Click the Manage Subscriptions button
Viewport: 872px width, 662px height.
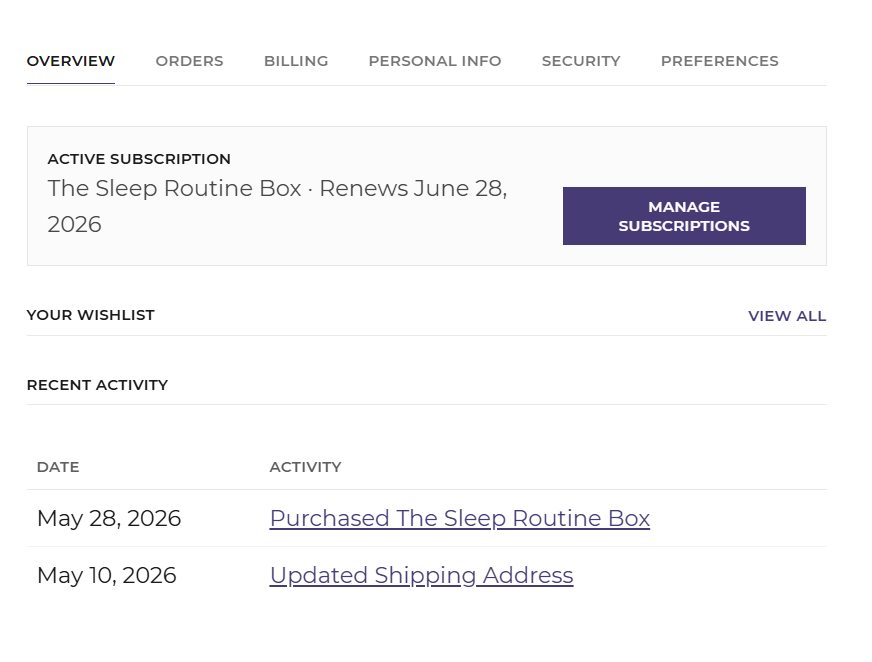pos(684,216)
